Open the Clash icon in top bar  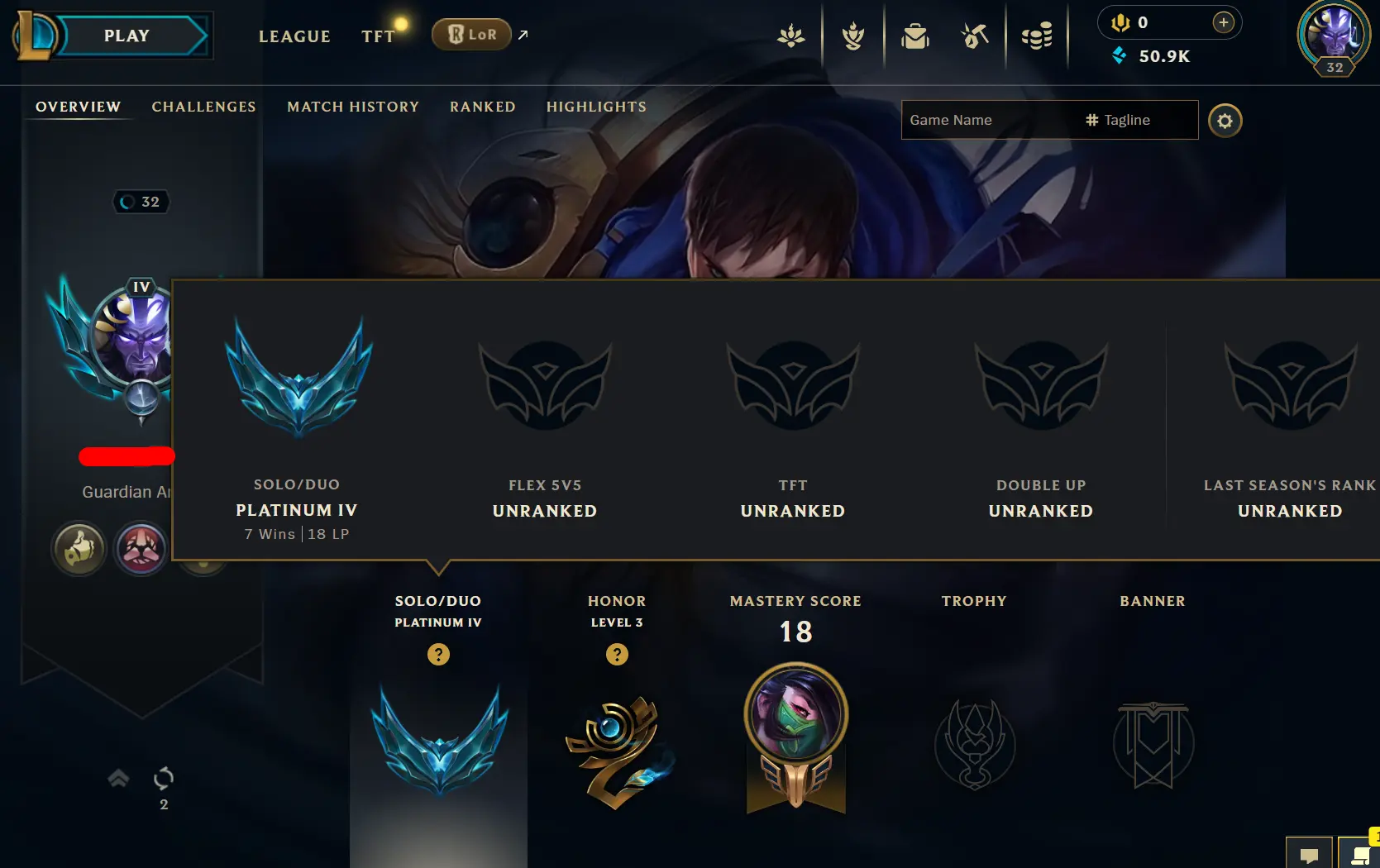pos(852,36)
